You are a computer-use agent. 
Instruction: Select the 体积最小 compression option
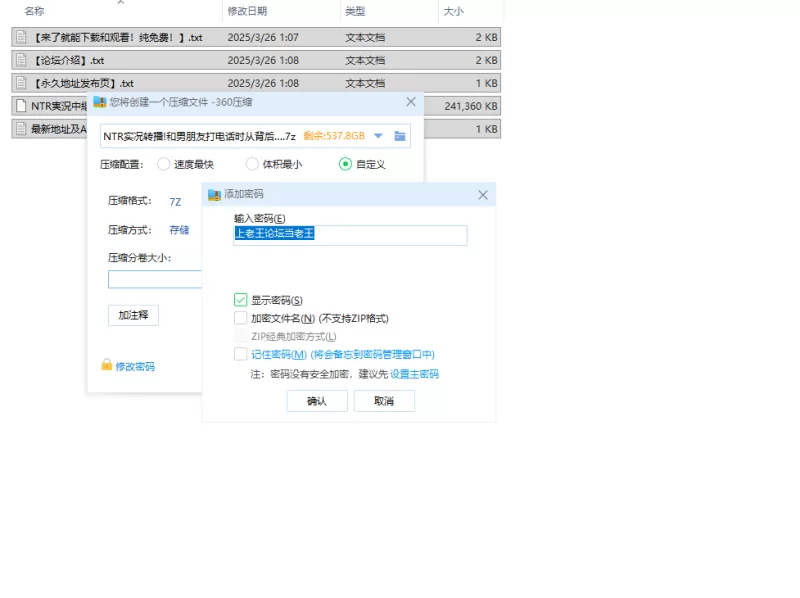(252, 164)
